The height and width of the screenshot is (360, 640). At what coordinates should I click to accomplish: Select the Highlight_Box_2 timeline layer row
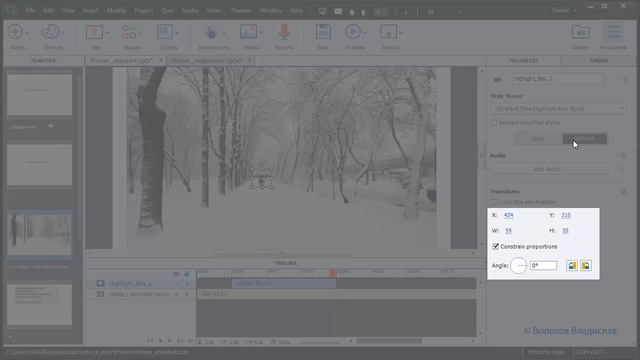(141, 283)
